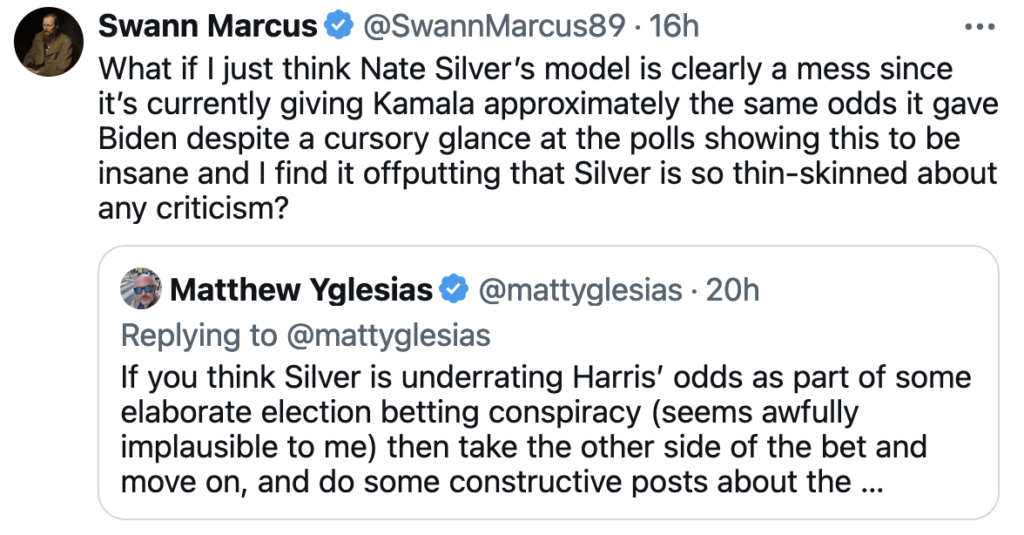The width and height of the screenshot is (1024, 535).
Task: Click the 16h tweet timestamp
Action: point(671,27)
